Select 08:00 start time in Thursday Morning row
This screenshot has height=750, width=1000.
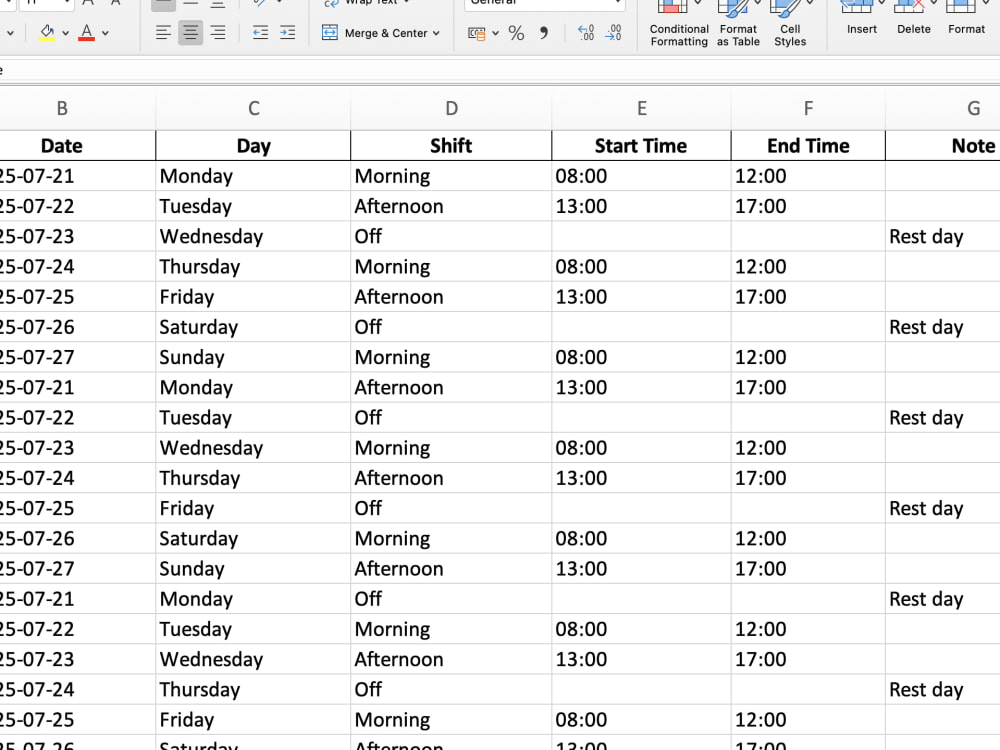642,267
